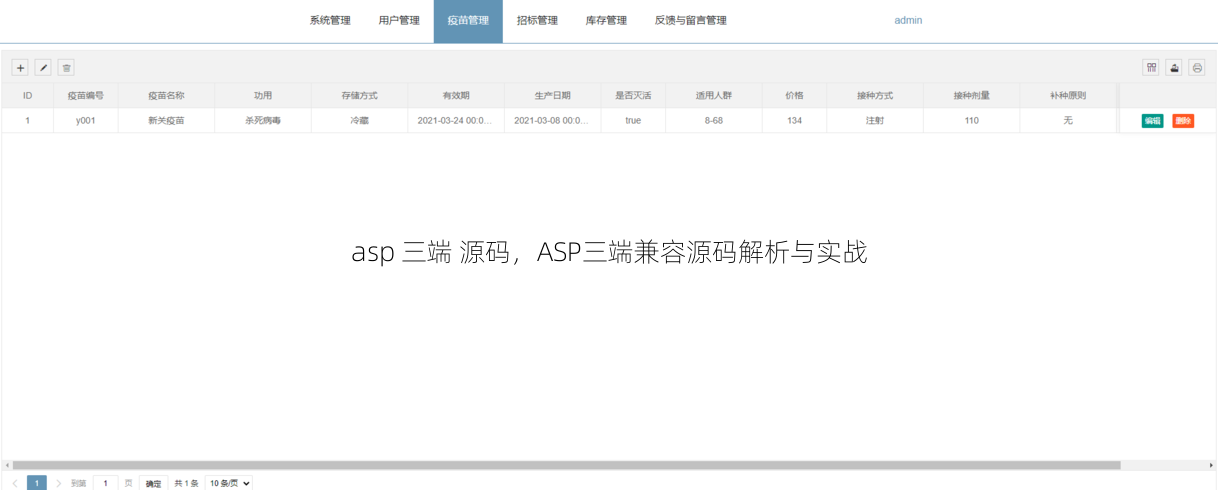Viewport: 1218px width, 490px height.
Task: Click the 接种剂量 column header
Action: 971,96
